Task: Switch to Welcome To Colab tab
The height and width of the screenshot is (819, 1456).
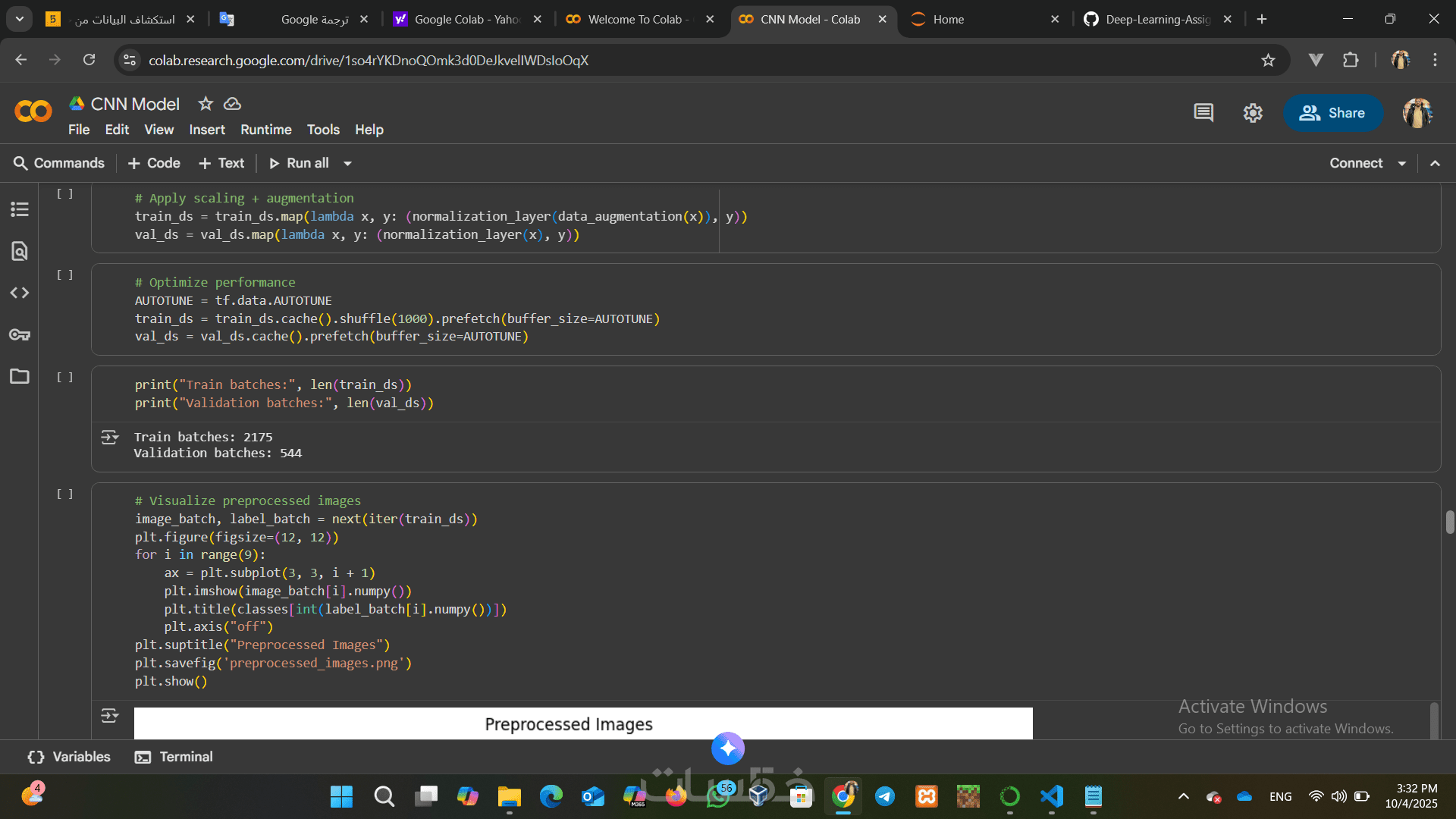Action: pyautogui.click(x=637, y=19)
